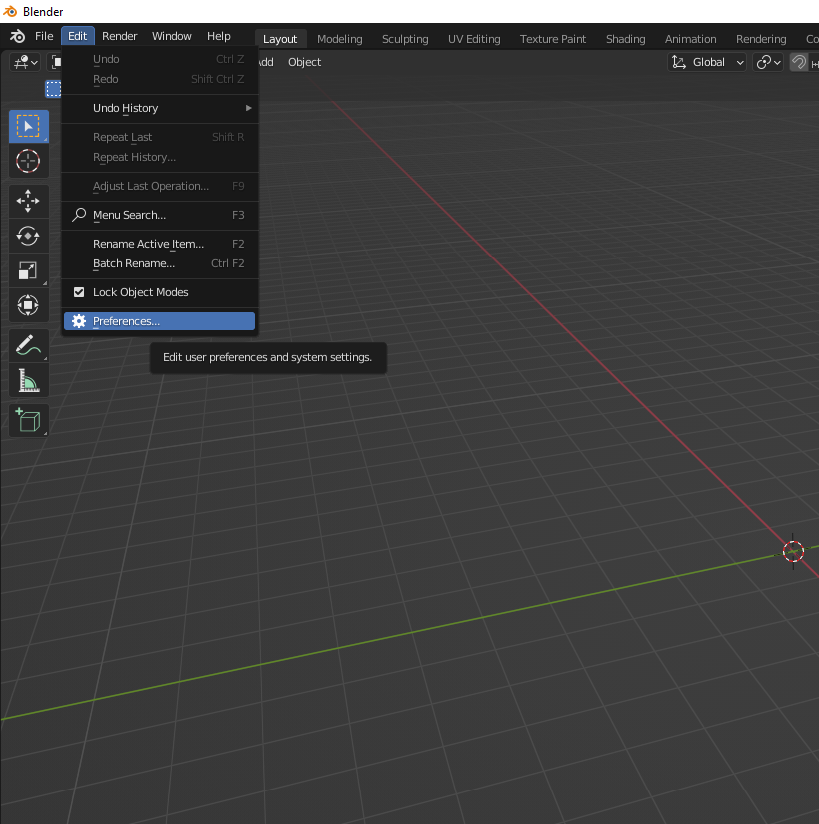Click the Blender logo icon
819x824 pixels.
click(x=18, y=37)
